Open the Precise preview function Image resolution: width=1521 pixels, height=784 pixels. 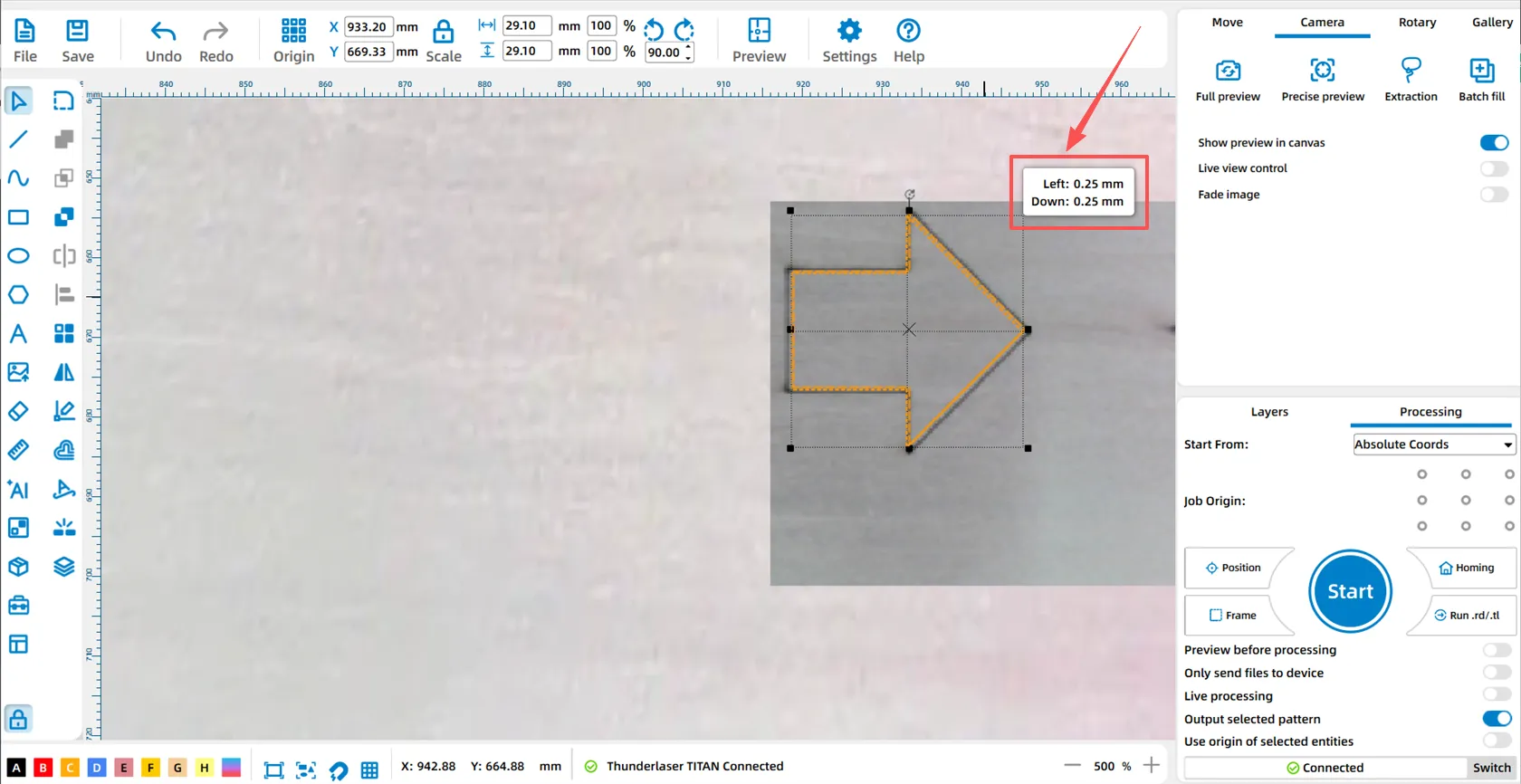tap(1322, 71)
